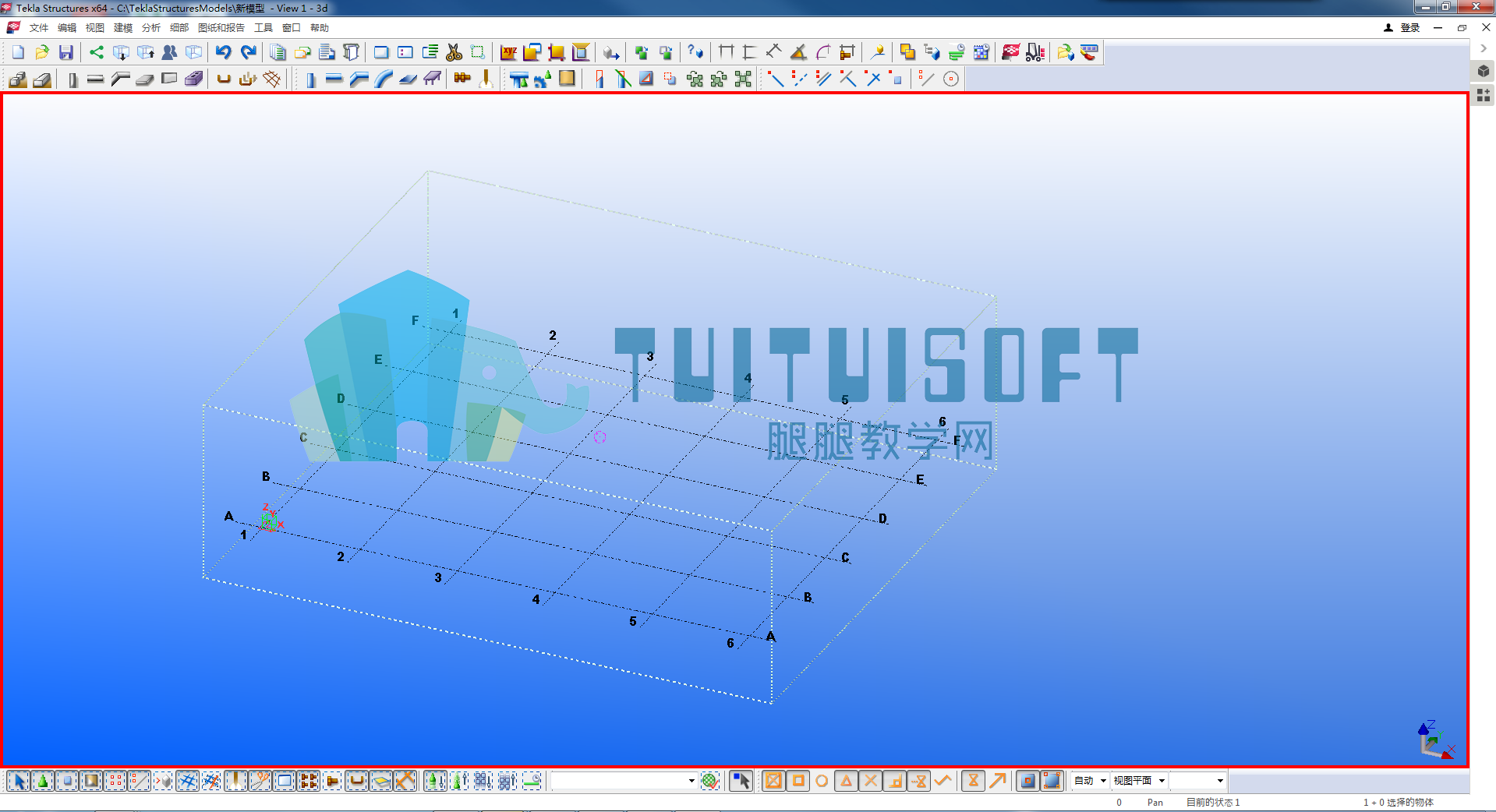Open the 文件 menu

(38, 28)
